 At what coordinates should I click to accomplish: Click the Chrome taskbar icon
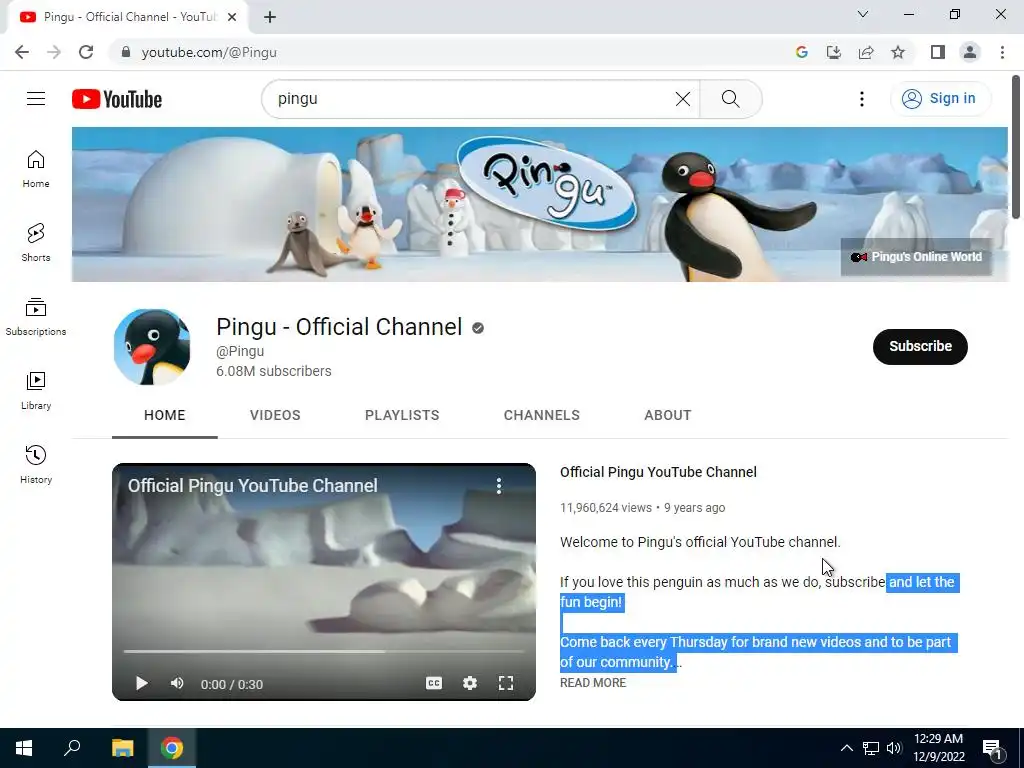click(172, 748)
